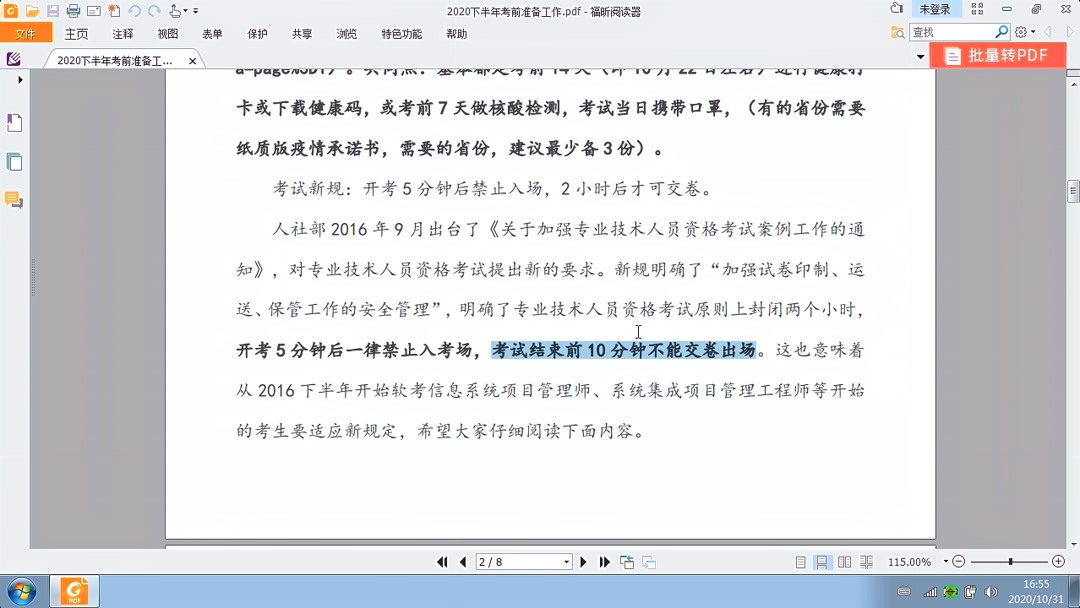Toggle continuous page view mode
The image size is (1080, 608).
tap(822, 562)
